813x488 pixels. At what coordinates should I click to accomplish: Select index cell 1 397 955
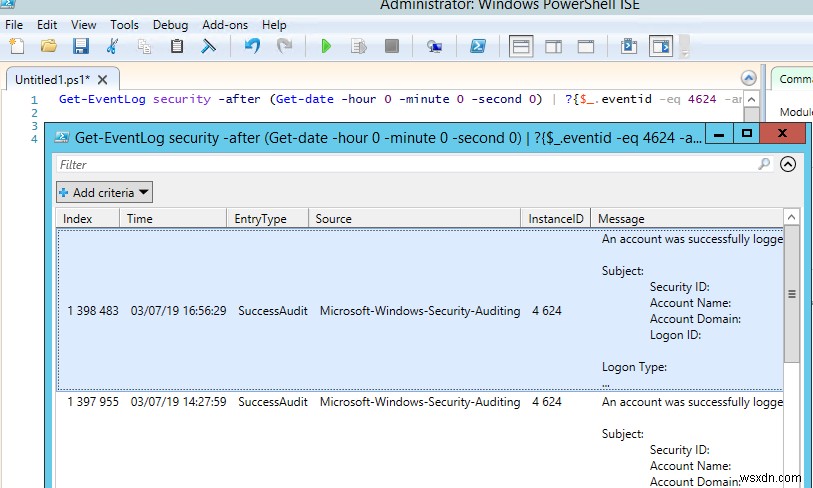[93, 402]
